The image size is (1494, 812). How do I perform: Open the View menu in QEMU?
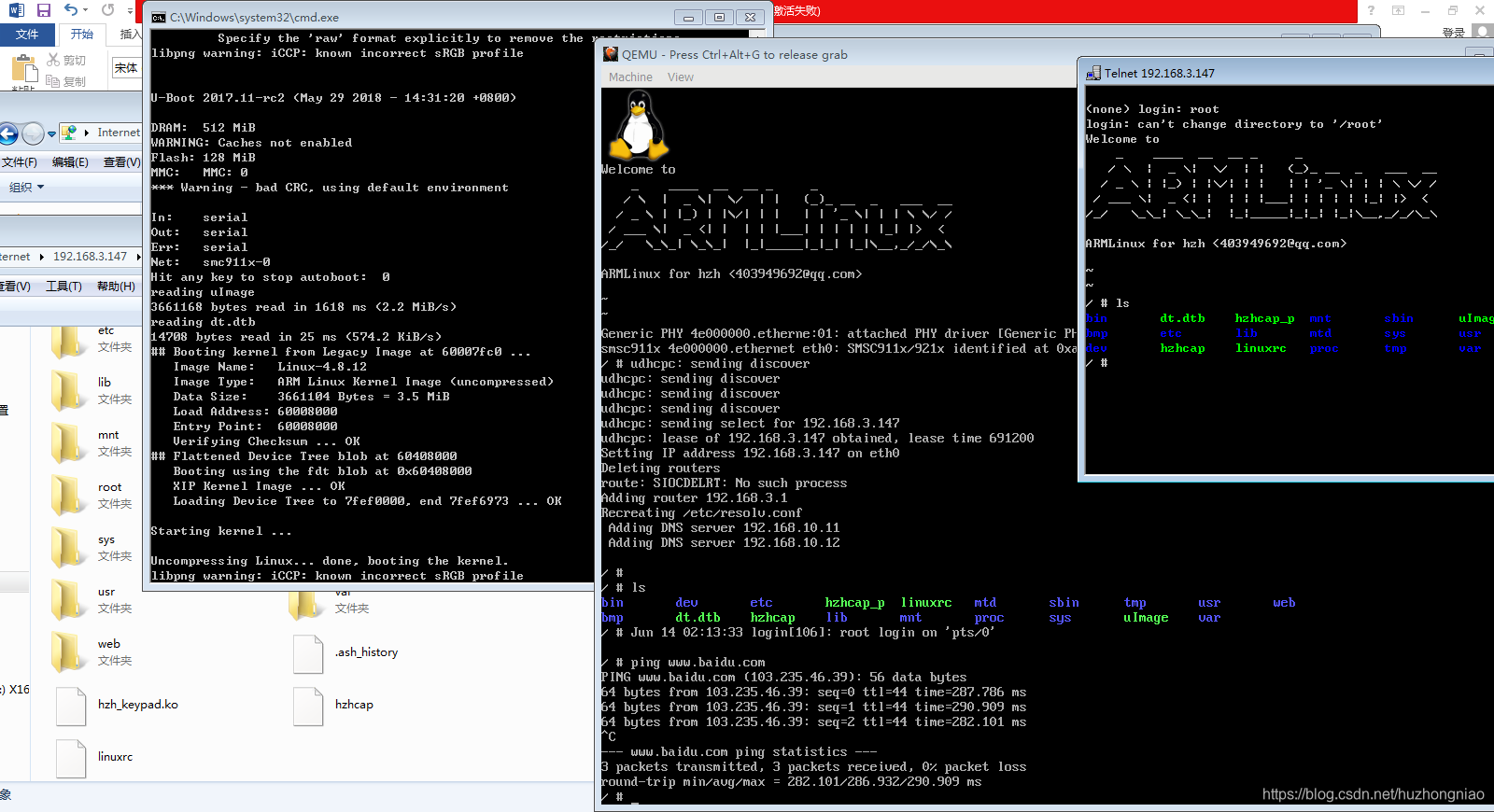pos(680,77)
